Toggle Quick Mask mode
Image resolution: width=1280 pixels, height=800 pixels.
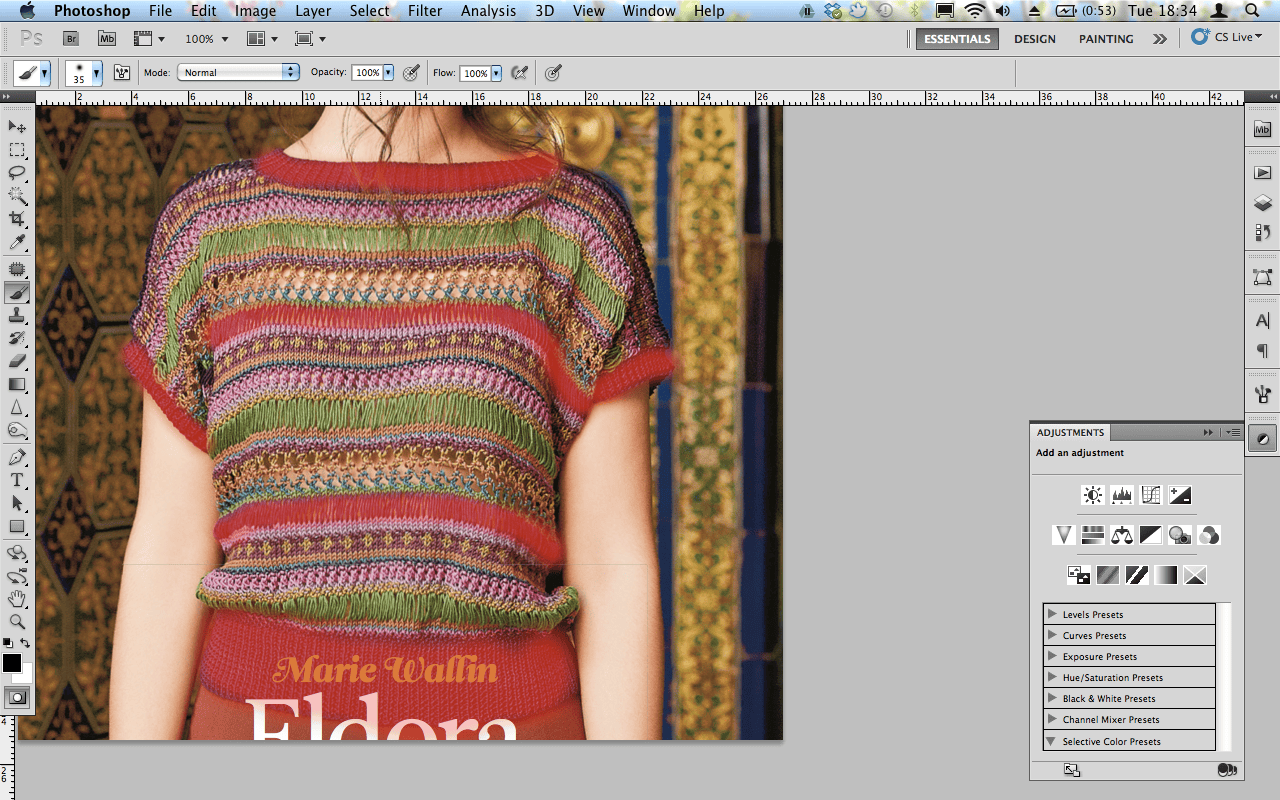(x=17, y=697)
